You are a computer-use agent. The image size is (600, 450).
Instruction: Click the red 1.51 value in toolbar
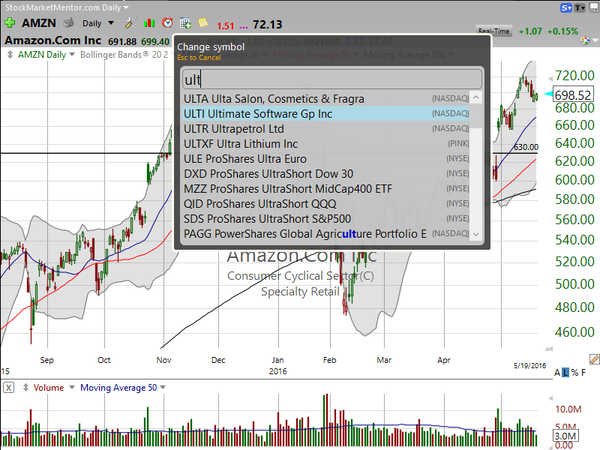(225, 26)
